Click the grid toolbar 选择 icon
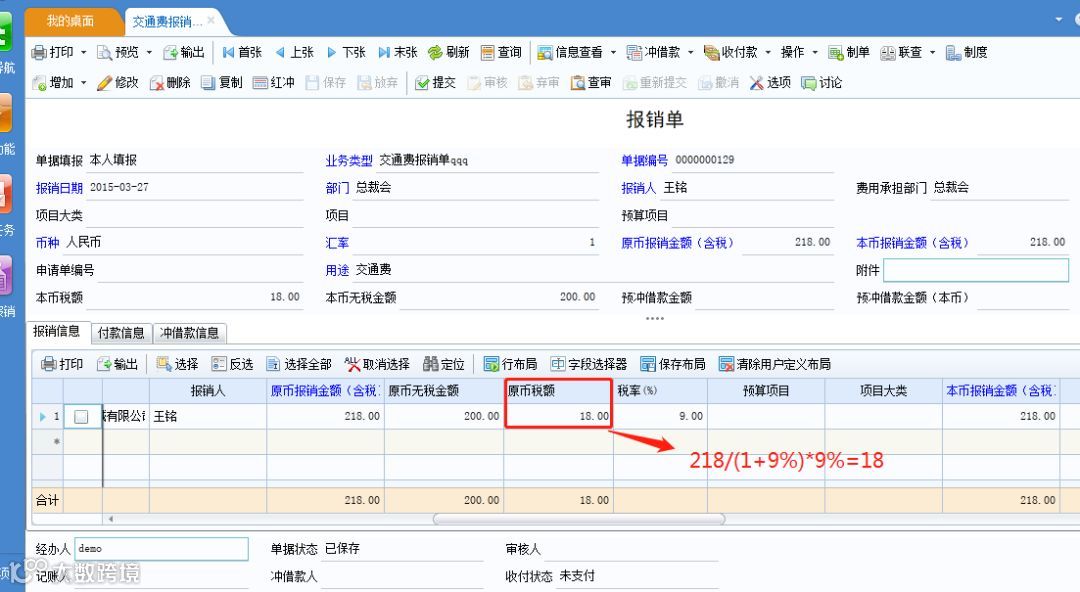 pos(164,364)
